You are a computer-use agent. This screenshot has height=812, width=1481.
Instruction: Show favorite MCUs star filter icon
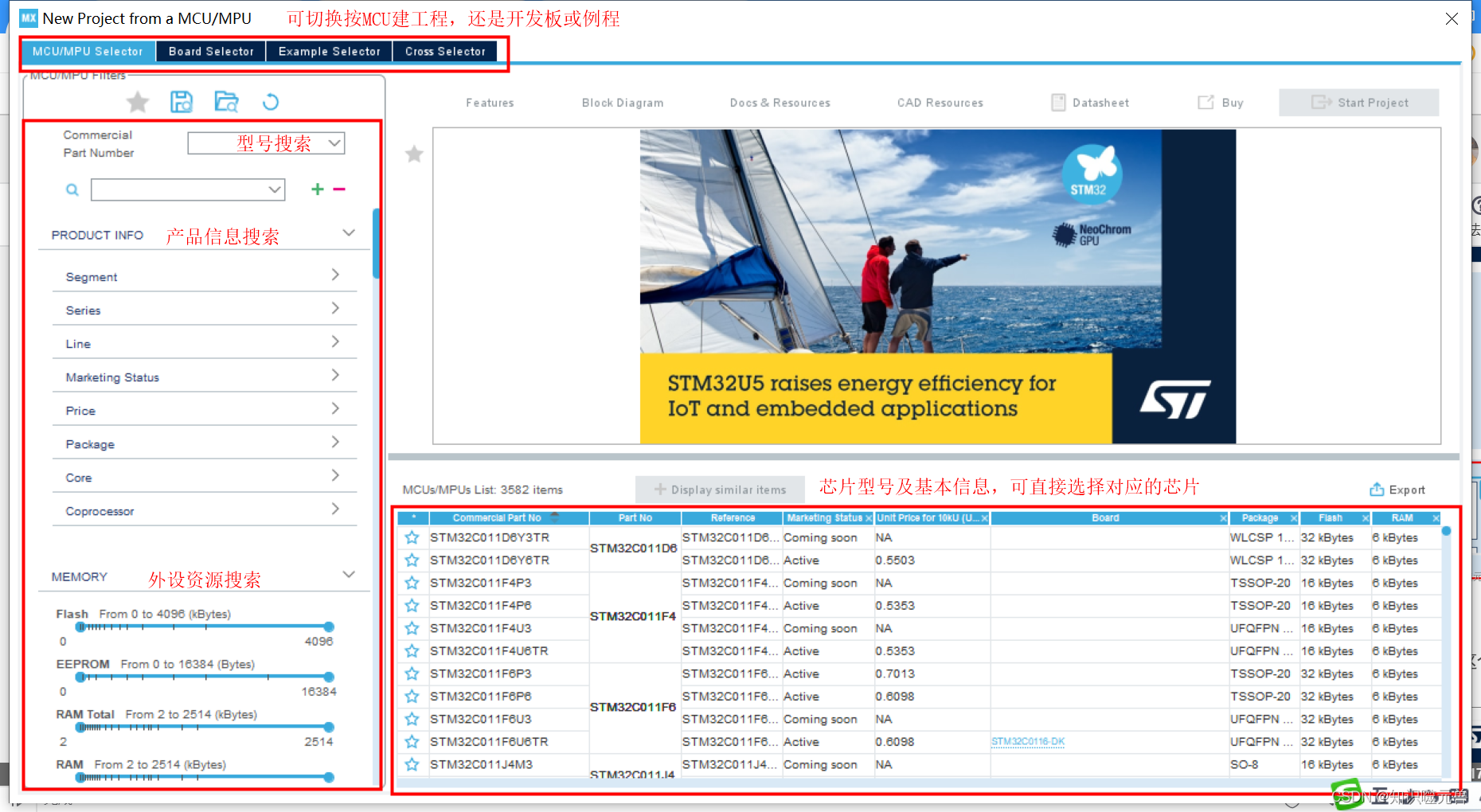[138, 102]
